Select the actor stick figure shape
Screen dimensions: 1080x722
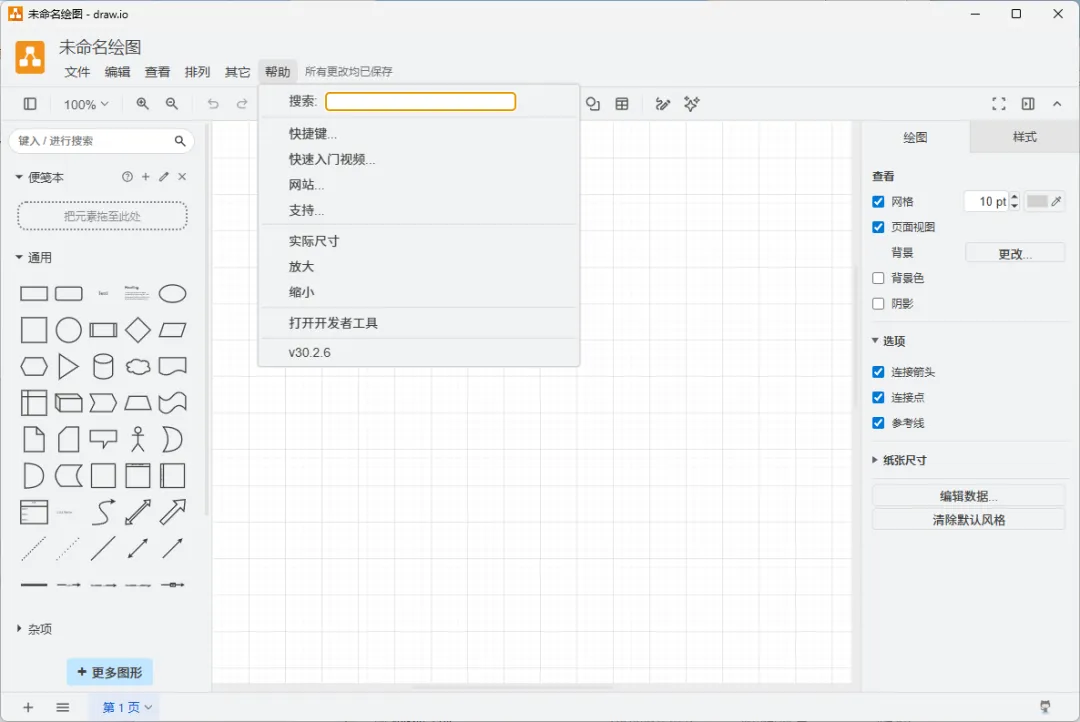(138, 440)
